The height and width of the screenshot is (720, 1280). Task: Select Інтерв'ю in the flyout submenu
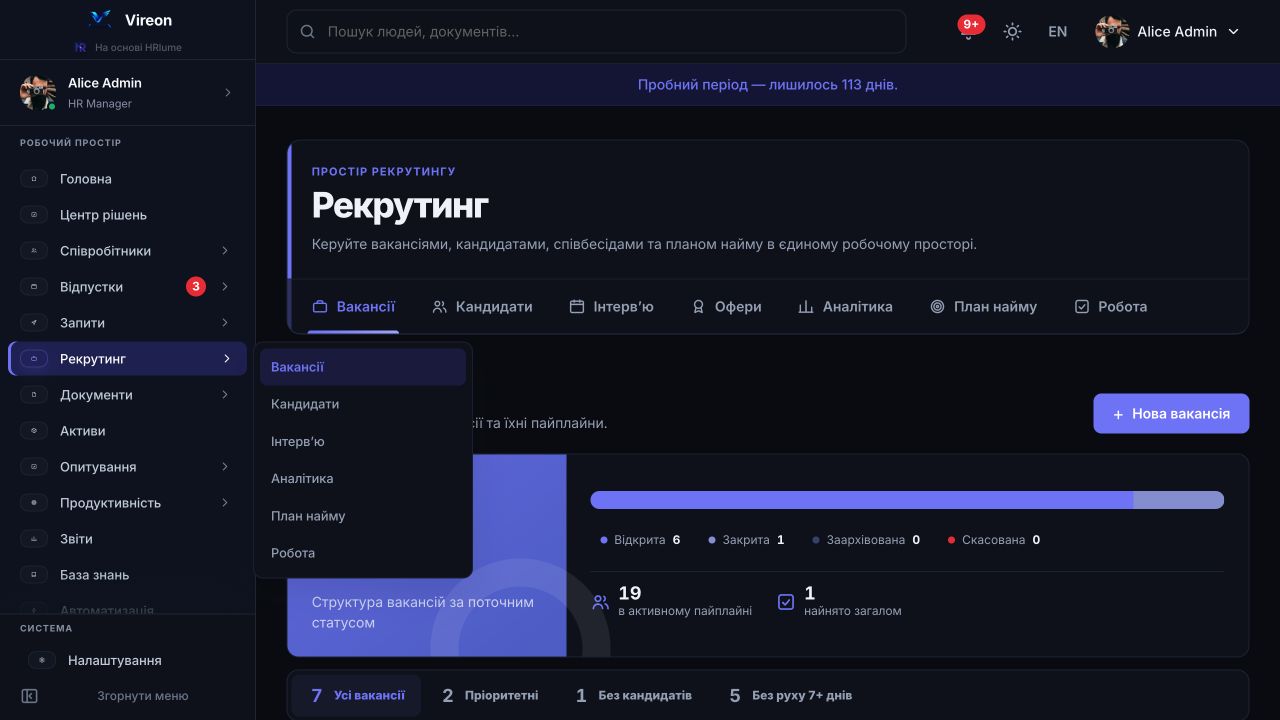click(x=363, y=441)
